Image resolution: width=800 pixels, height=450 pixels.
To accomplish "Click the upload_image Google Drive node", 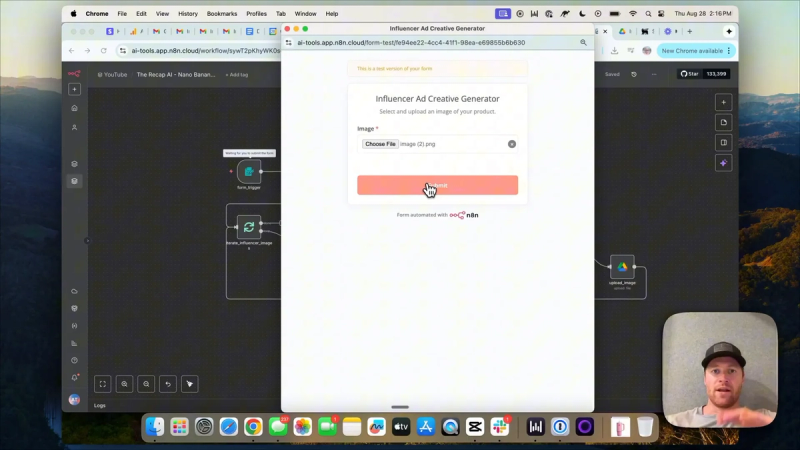I will point(622,267).
